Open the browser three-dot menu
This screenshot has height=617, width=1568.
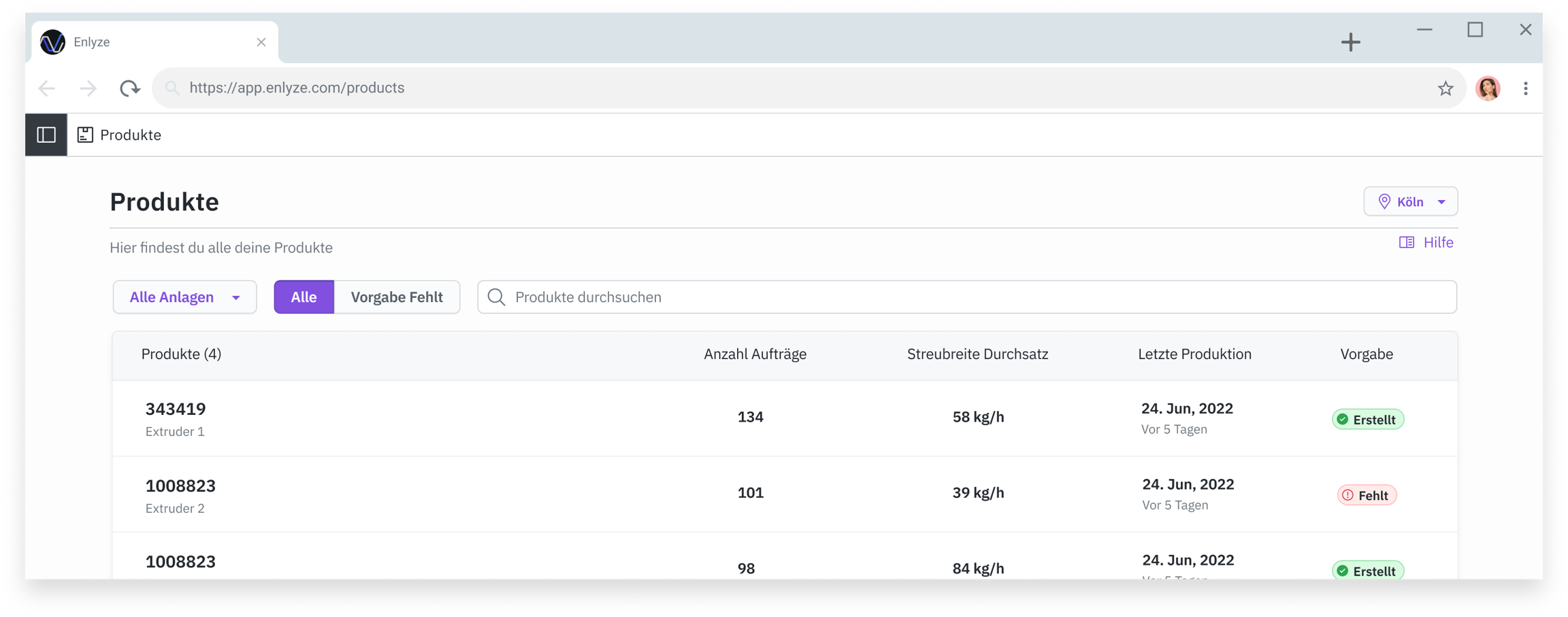(1525, 88)
